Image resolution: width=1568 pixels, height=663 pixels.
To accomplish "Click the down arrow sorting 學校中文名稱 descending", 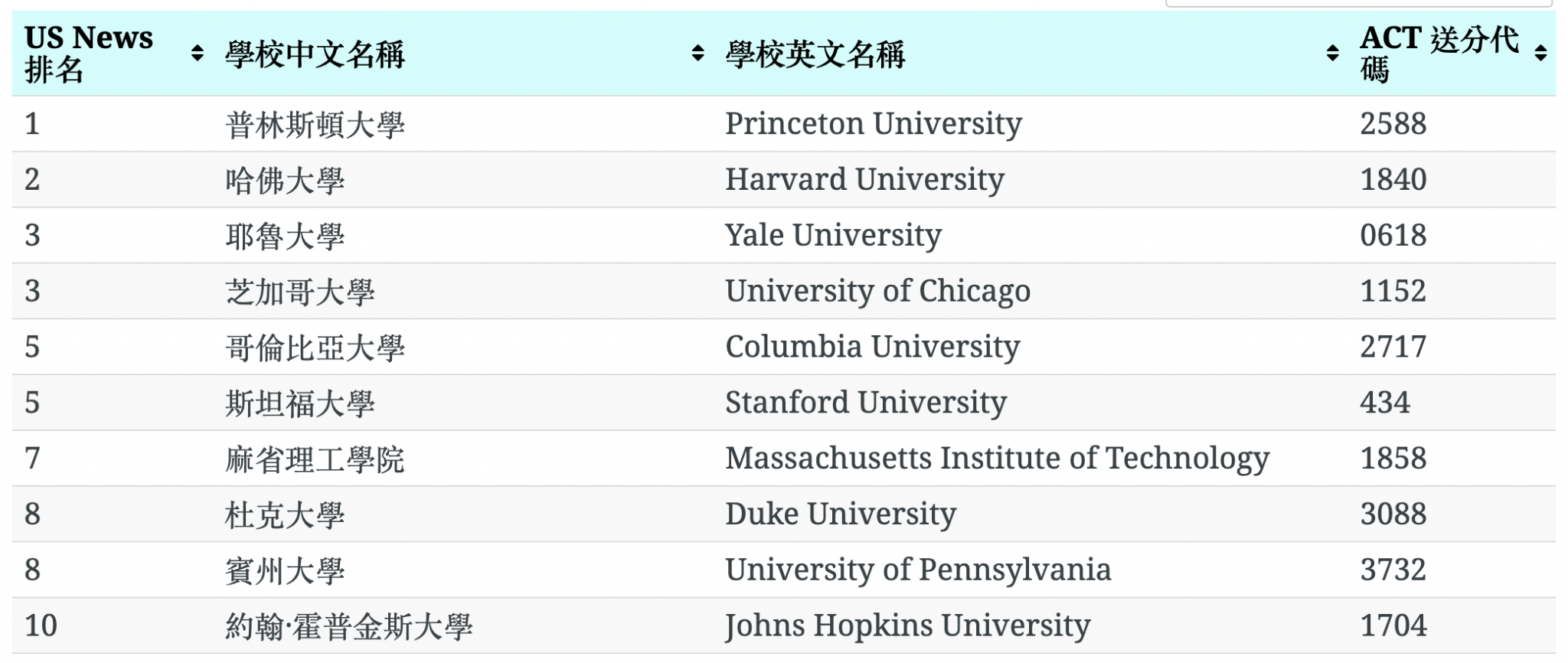I will (x=696, y=58).
